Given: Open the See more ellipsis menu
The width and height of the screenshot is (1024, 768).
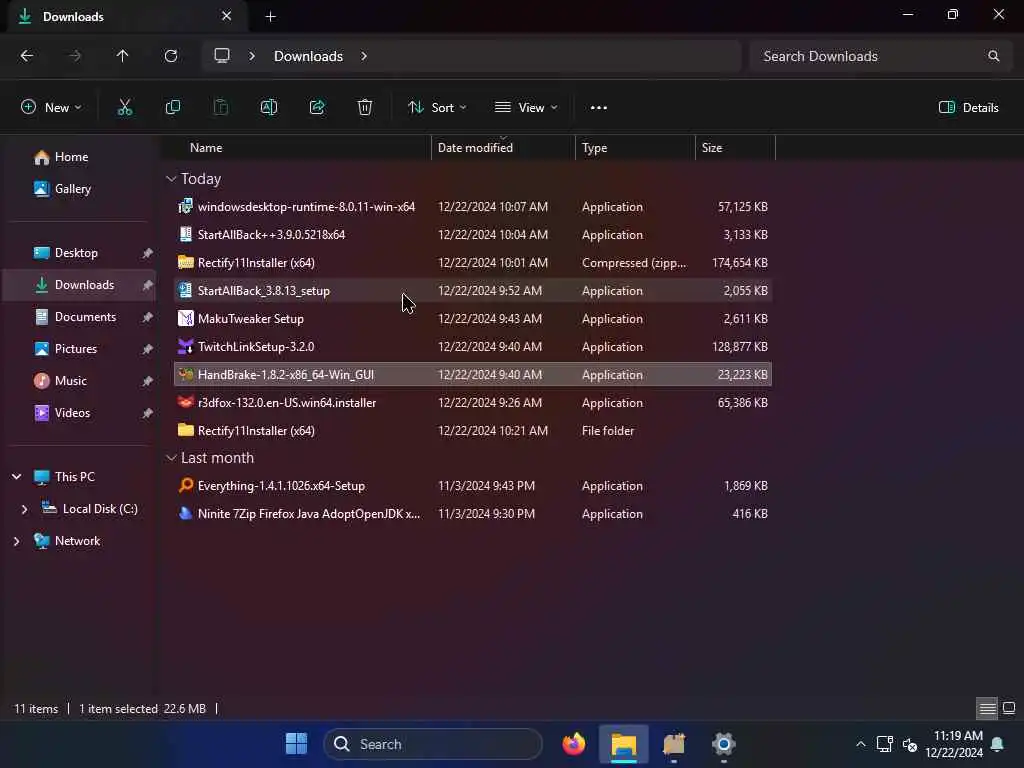Looking at the screenshot, I should pyautogui.click(x=599, y=108).
